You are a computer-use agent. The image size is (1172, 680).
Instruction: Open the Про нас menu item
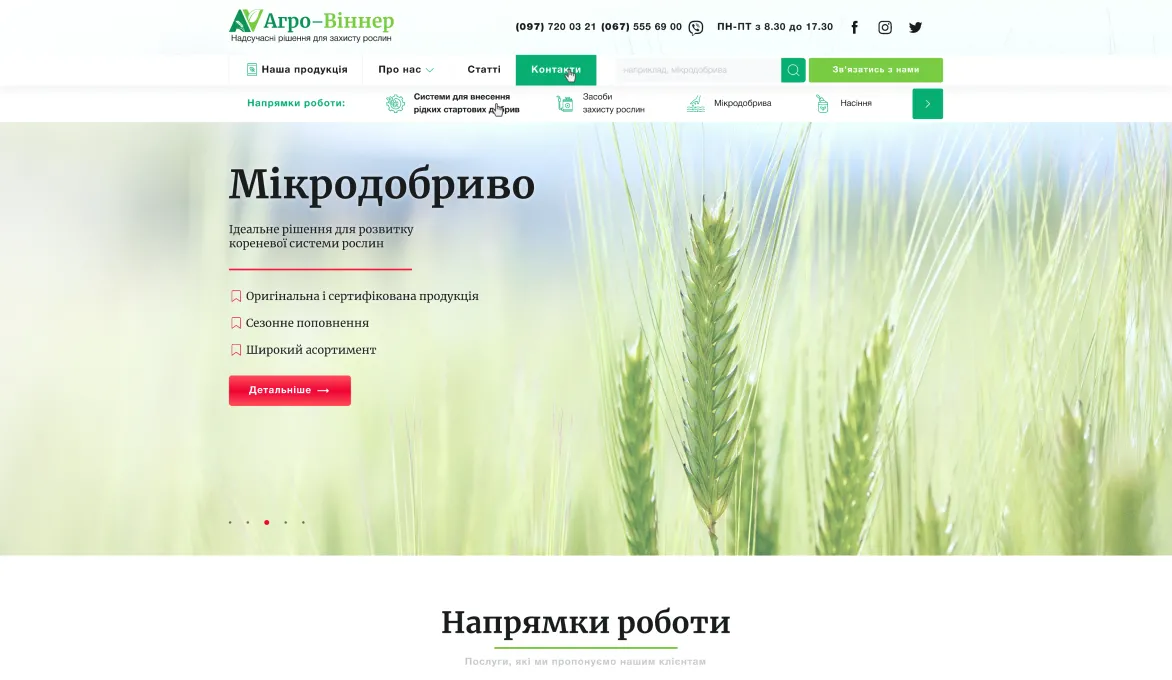point(400,69)
